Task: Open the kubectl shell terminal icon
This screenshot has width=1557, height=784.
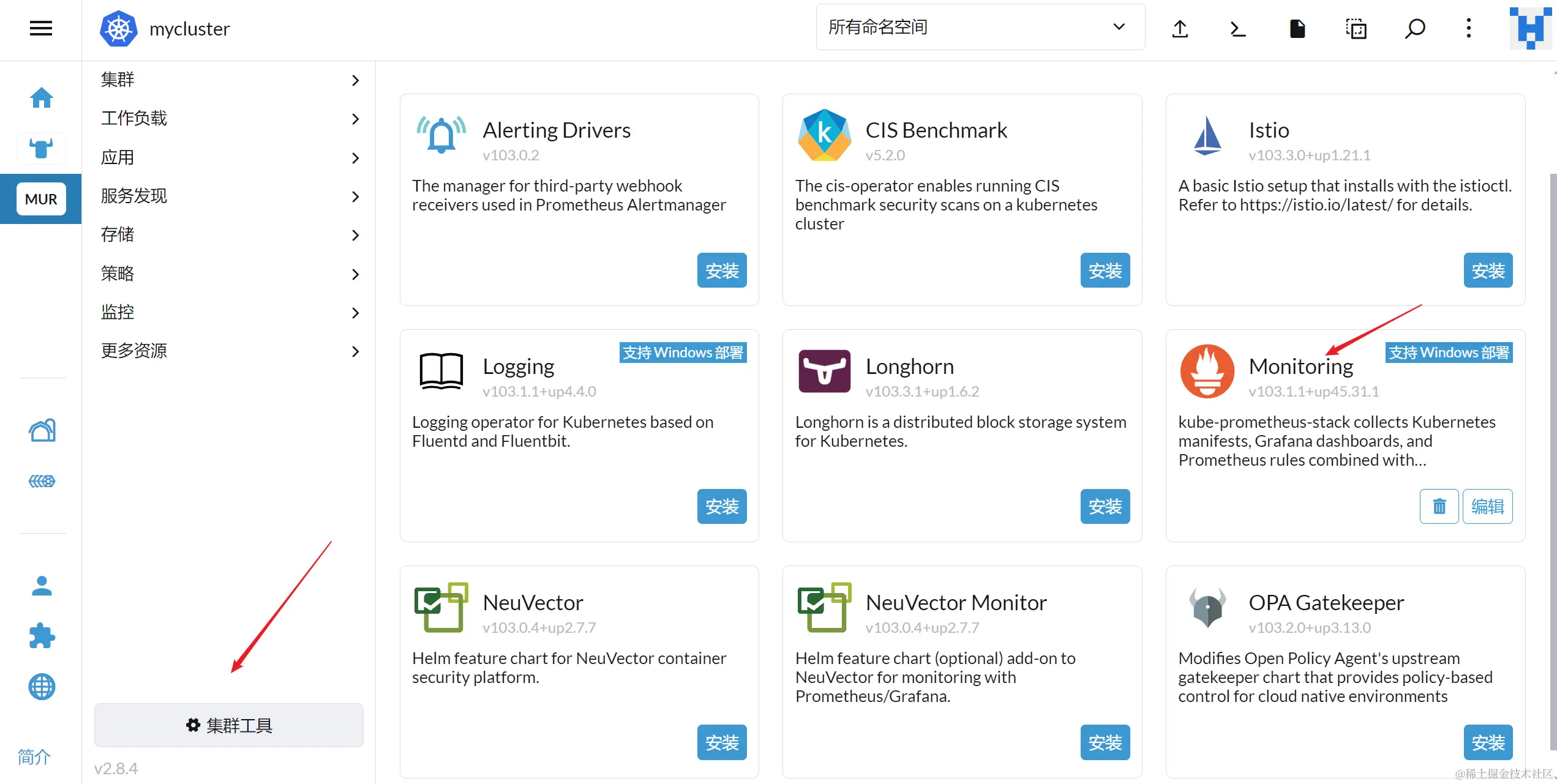Action: coord(1238,28)
